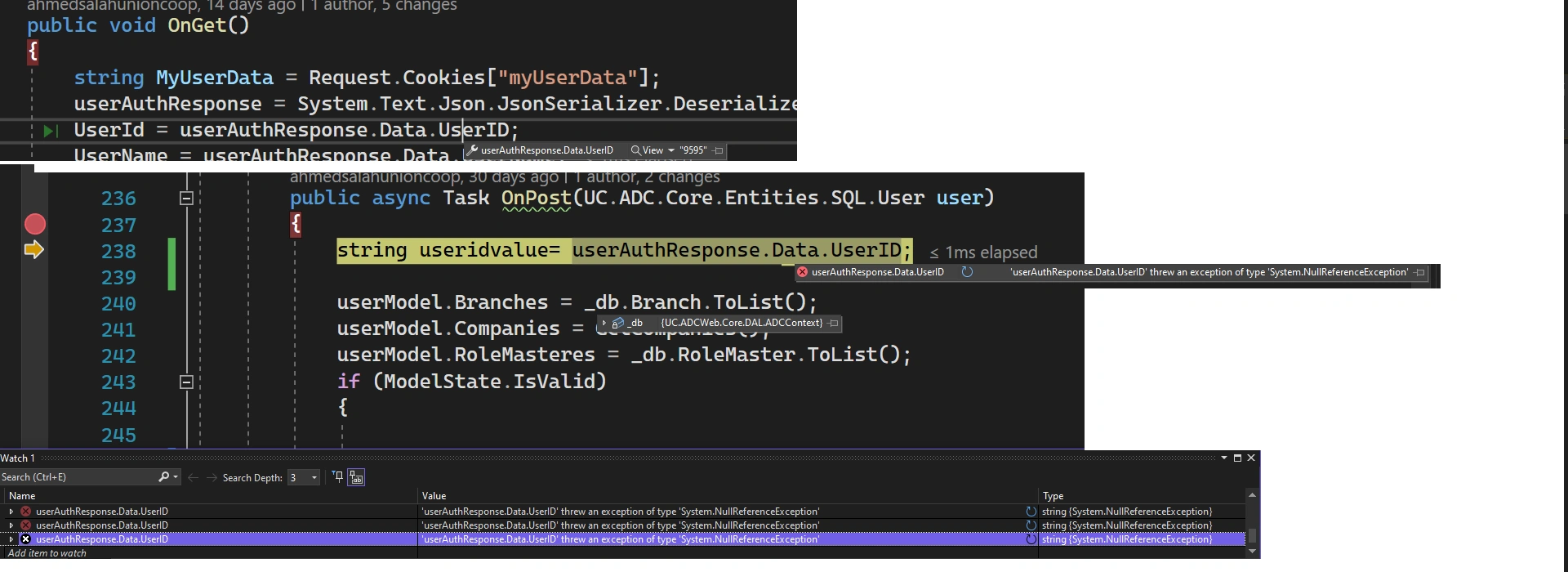
Task: Expand the _db data tip node
Action: (x=604, y=323)
